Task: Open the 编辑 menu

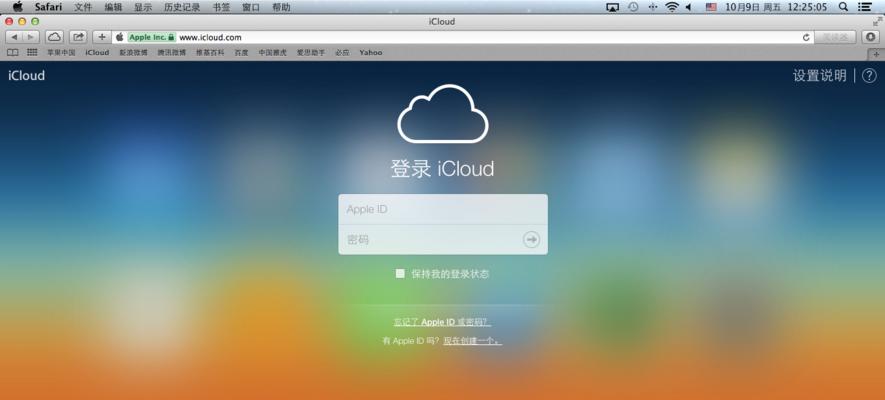Action: [x=113, y=7]
